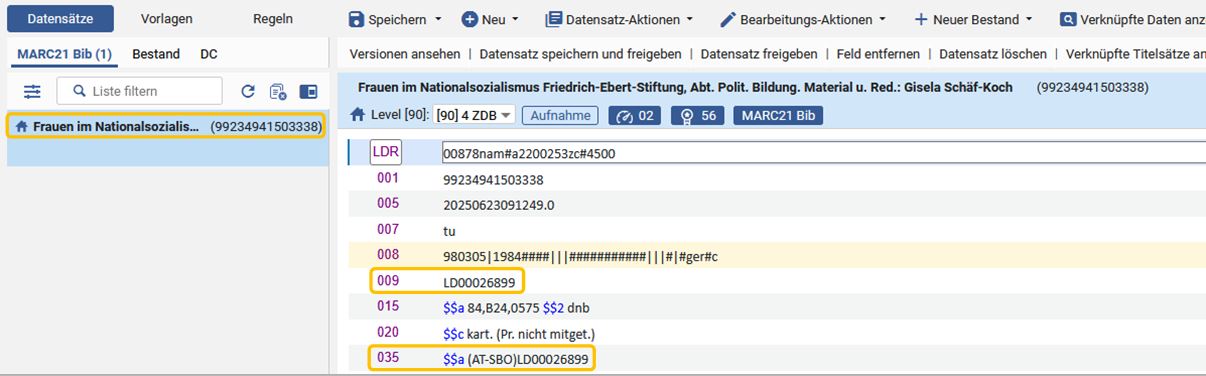
Task: Click the plus icon for Neuer Bestand
Action: pos(921,19)
